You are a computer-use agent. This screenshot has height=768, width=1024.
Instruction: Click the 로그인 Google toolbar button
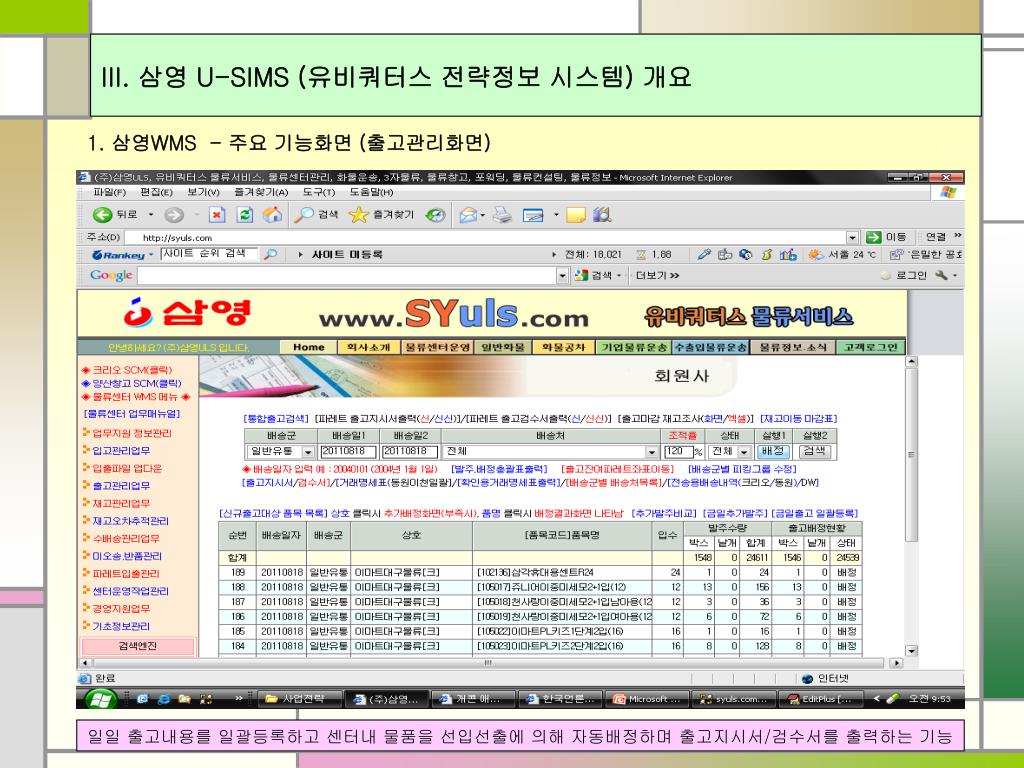(x=911, y=276)
